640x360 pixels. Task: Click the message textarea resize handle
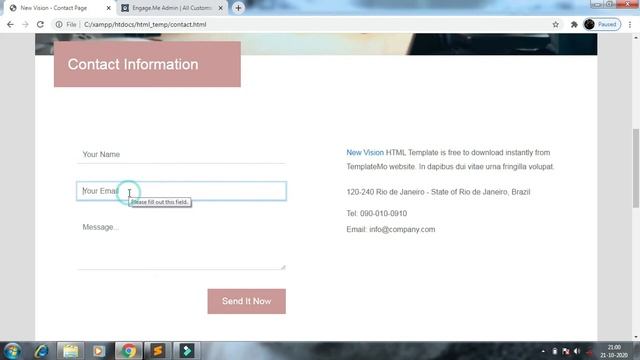coord(283,267)
